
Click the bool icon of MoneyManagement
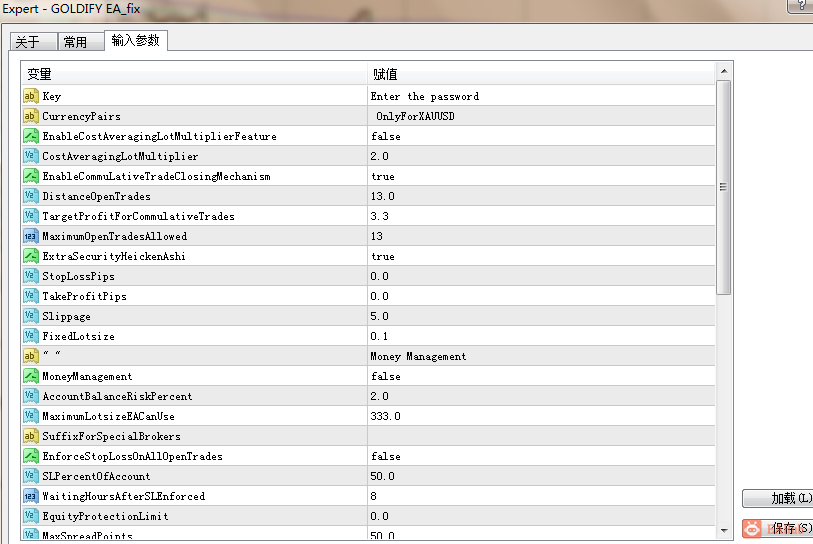[x=31, y=376]
